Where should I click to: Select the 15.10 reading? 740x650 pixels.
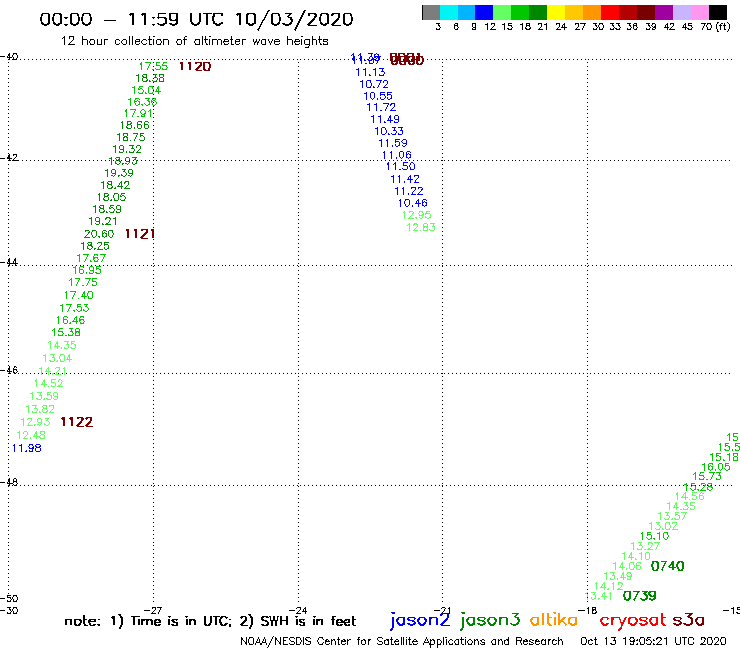coord(655,536)
